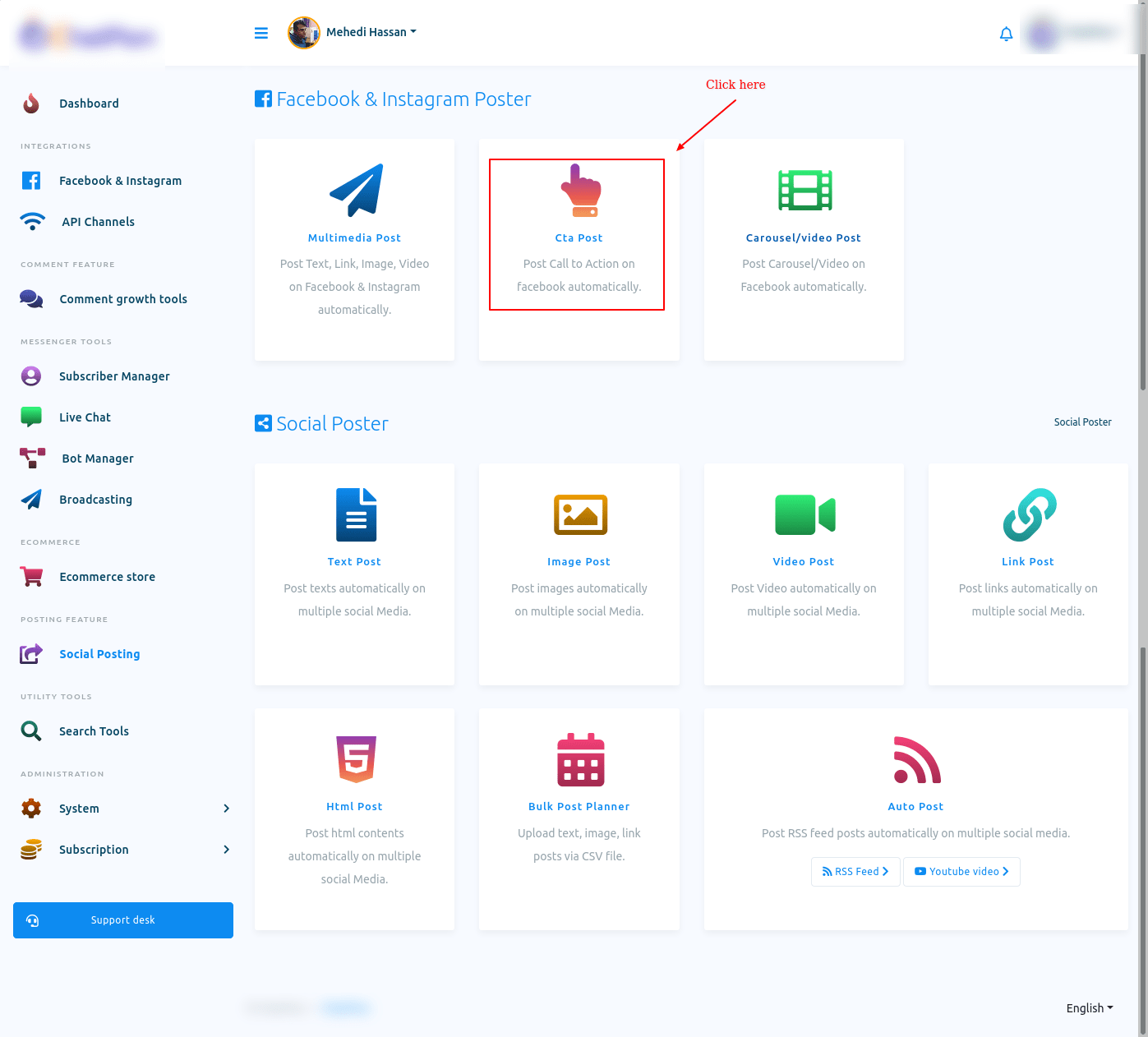Screen dimensions: 1148x1037
Task: Open Link Post link
Action: (1028, 562)
